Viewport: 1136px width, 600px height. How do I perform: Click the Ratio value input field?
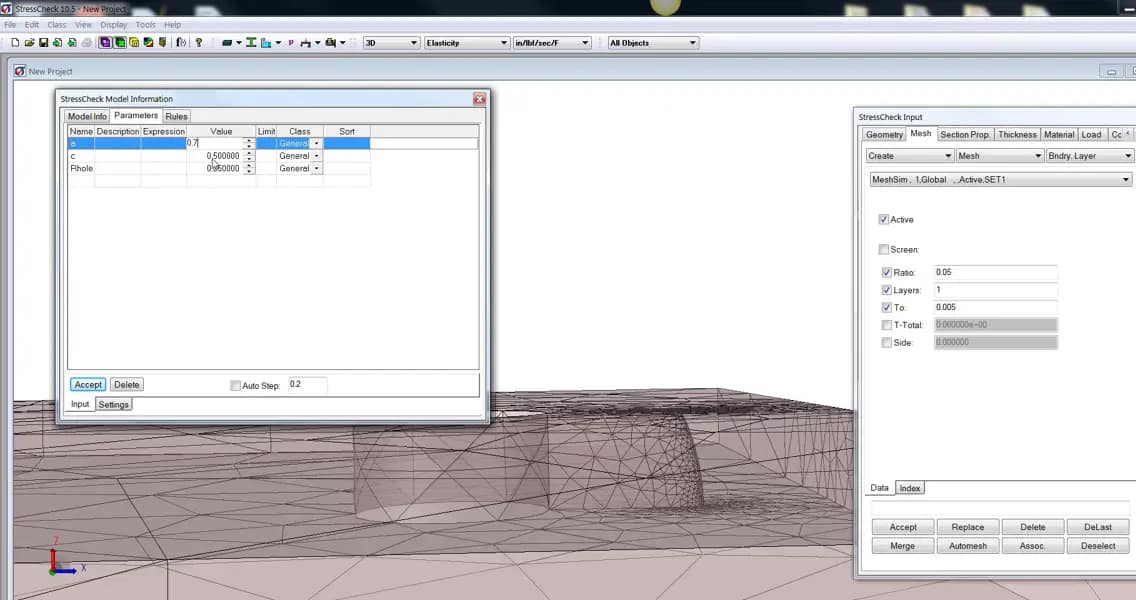994,273
